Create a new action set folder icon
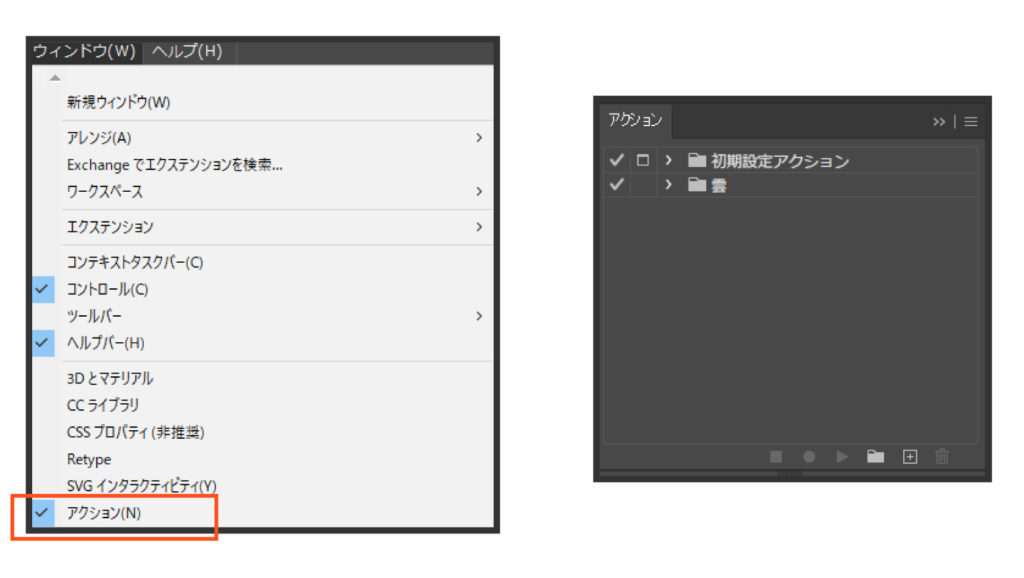This screenshot has width=1024, height=578. coord(875,457)
